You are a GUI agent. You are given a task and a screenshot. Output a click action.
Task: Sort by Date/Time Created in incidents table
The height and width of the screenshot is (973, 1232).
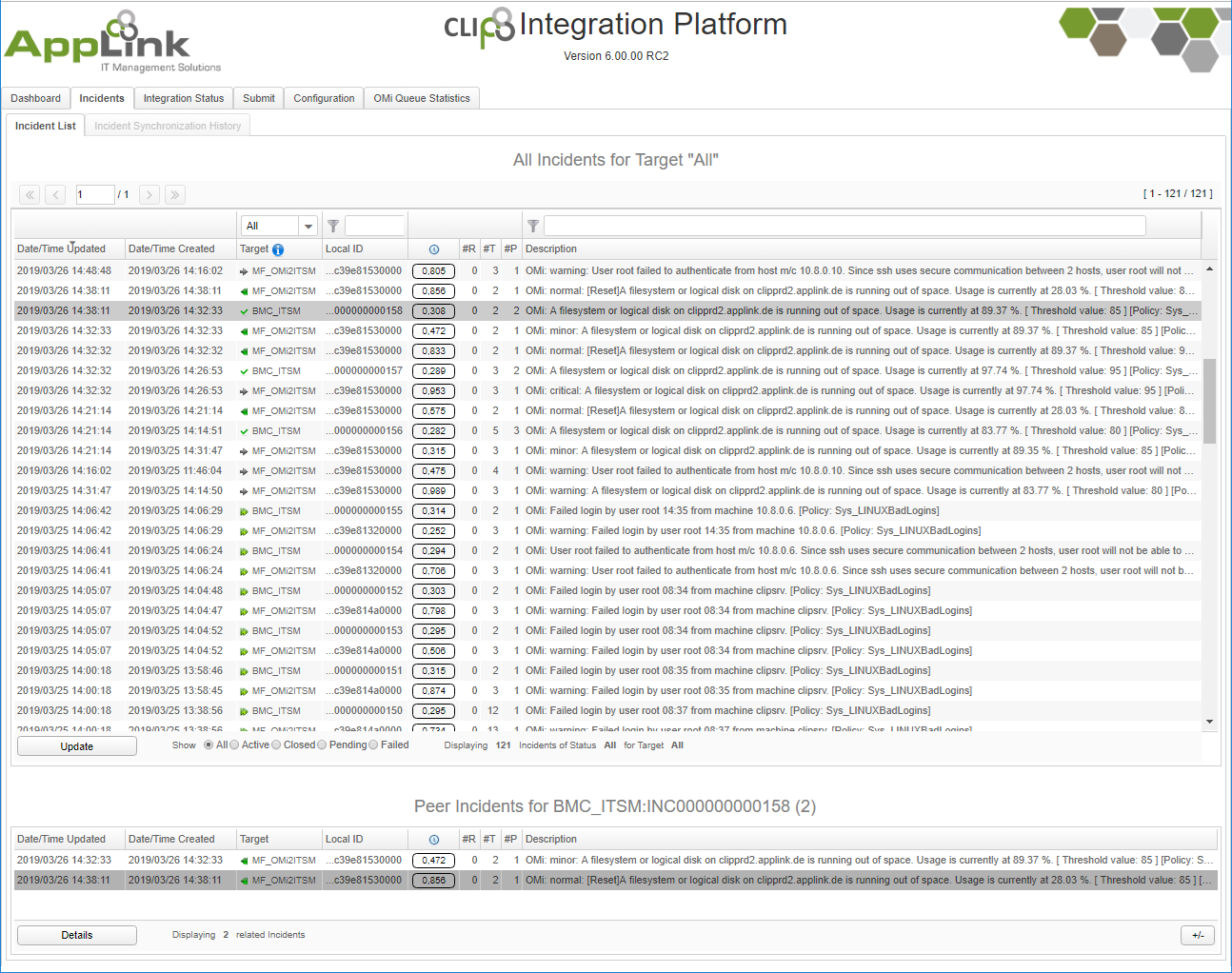point(171,249)
